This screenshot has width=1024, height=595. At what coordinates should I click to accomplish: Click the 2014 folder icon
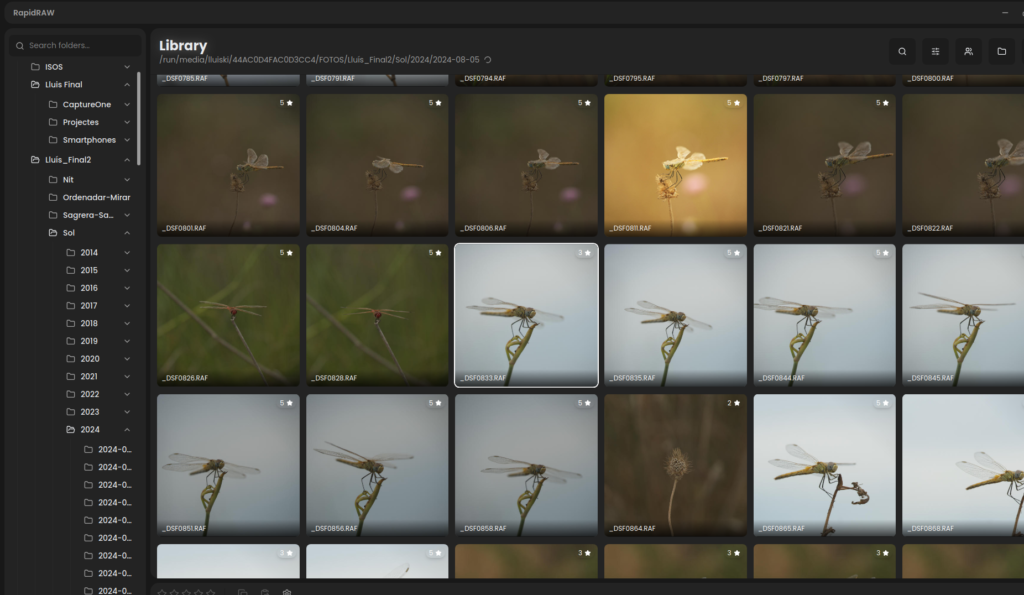pyautogui.click(x=71, y=253)
